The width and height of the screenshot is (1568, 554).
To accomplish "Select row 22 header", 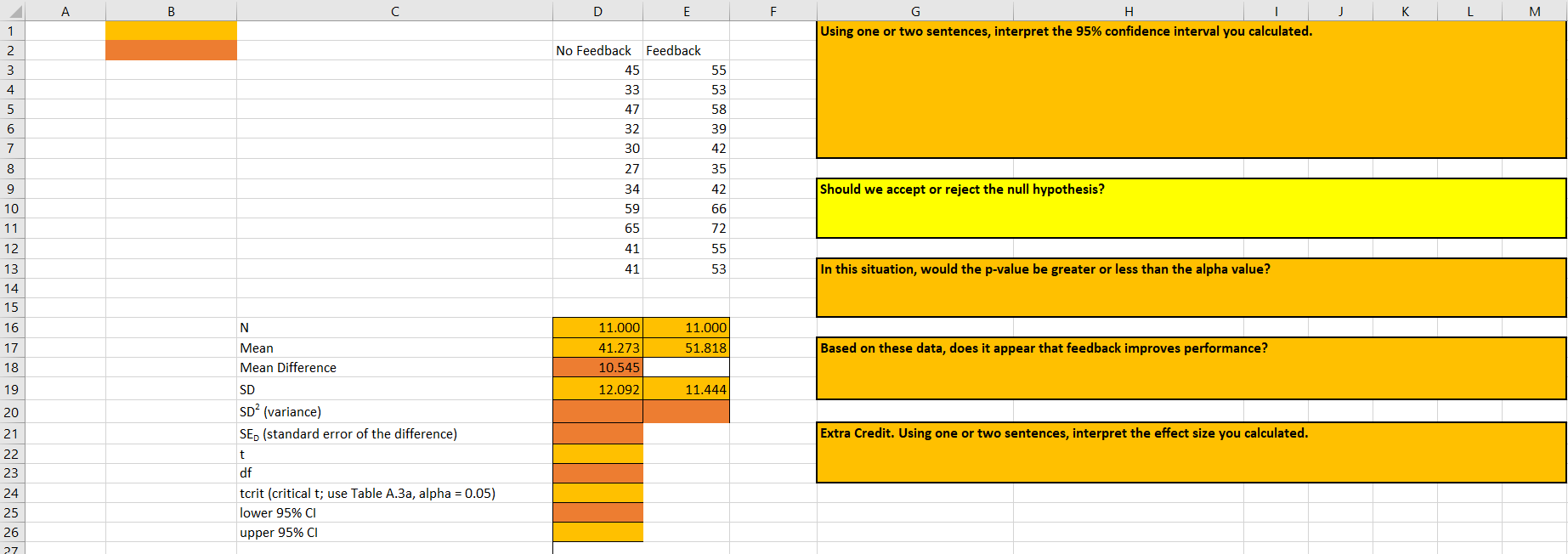I will coord(12,454).
